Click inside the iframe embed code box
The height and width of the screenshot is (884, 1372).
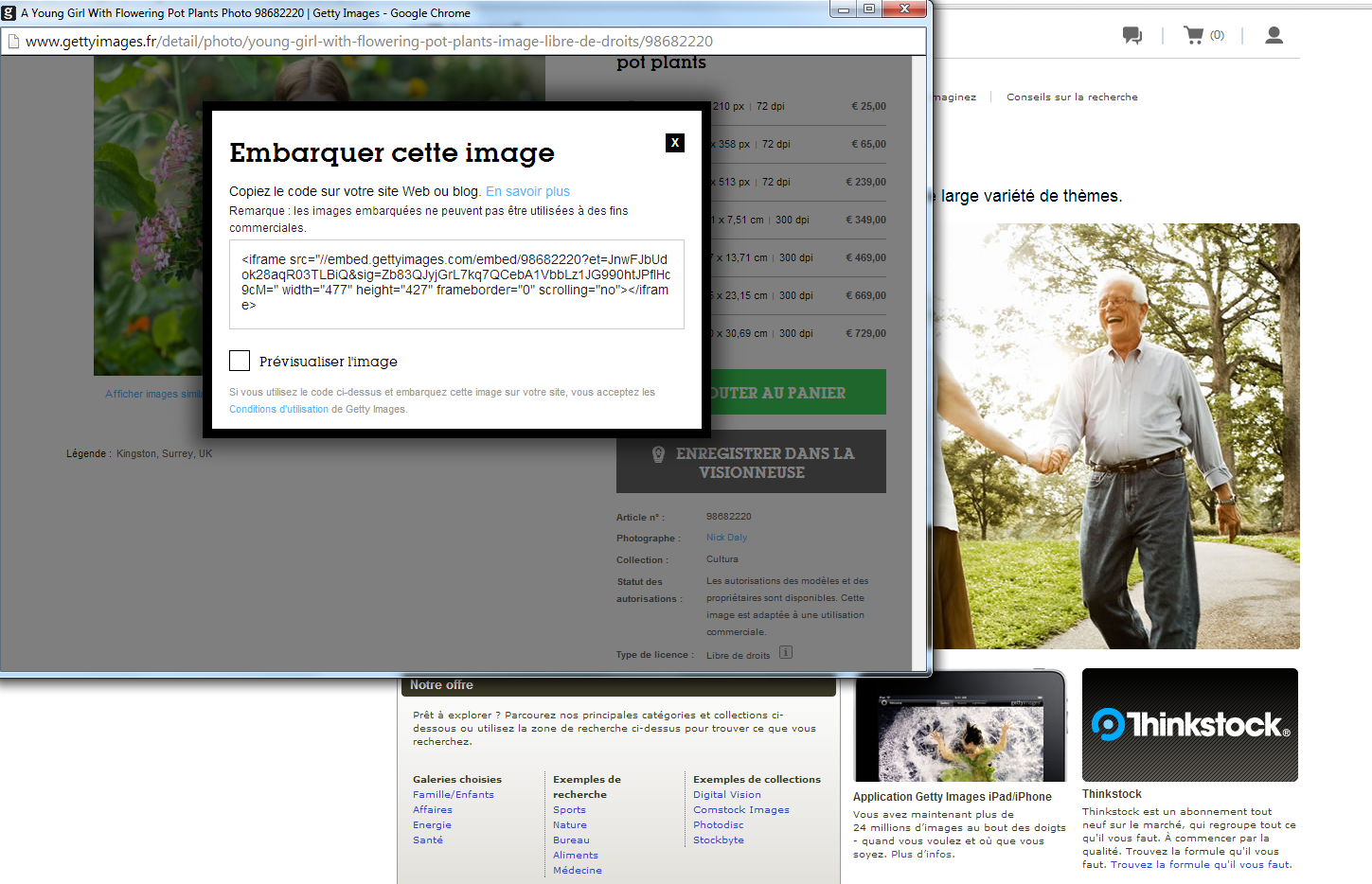(x=456, y=284)
